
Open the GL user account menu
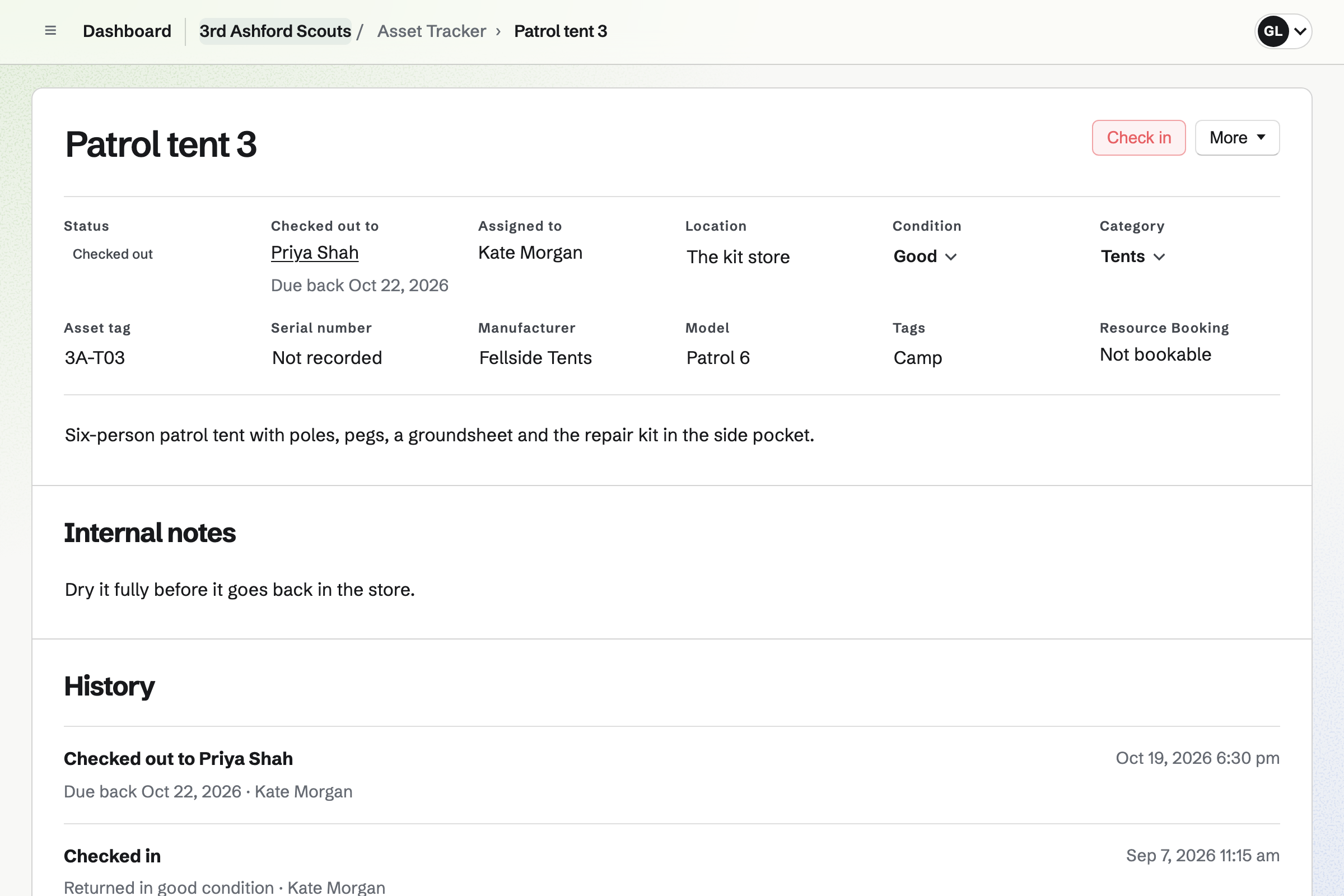(1283, 31)
